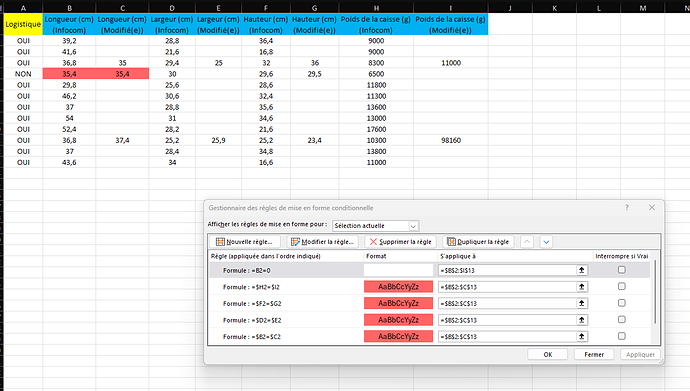
Task: Click Modifier la règle button
Action: [x=322, y=241]
